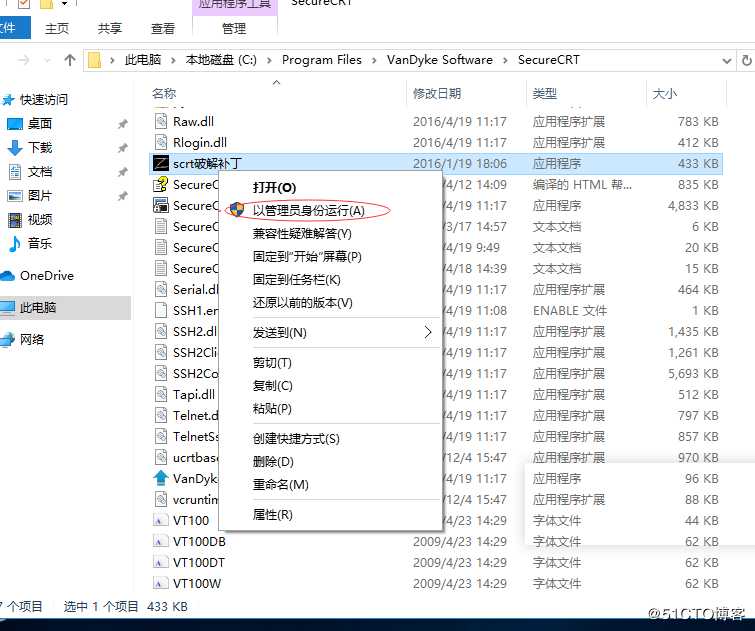The image size is (755, 631).
Task: Click the scrt破解补丁 application icon
Action: click(x=161, y=163)
